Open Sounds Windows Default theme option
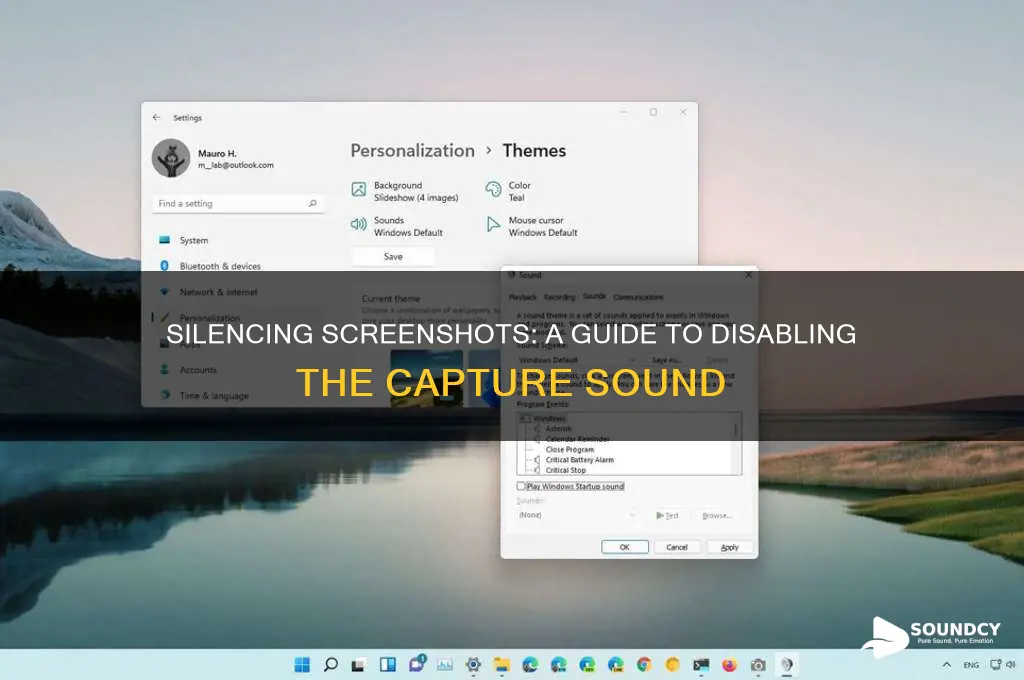 coord(397,226)
